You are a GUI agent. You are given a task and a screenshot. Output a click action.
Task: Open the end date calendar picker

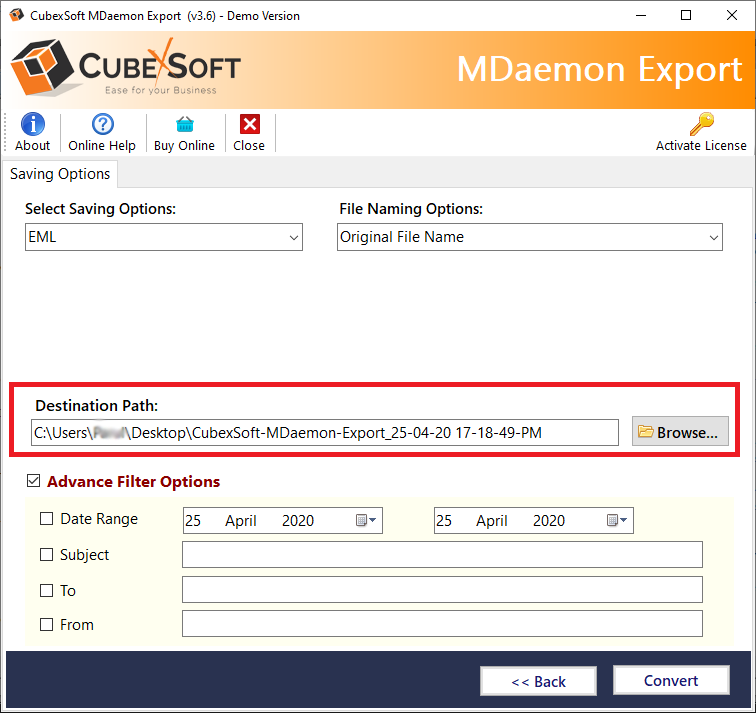click(x=617, y=520)
